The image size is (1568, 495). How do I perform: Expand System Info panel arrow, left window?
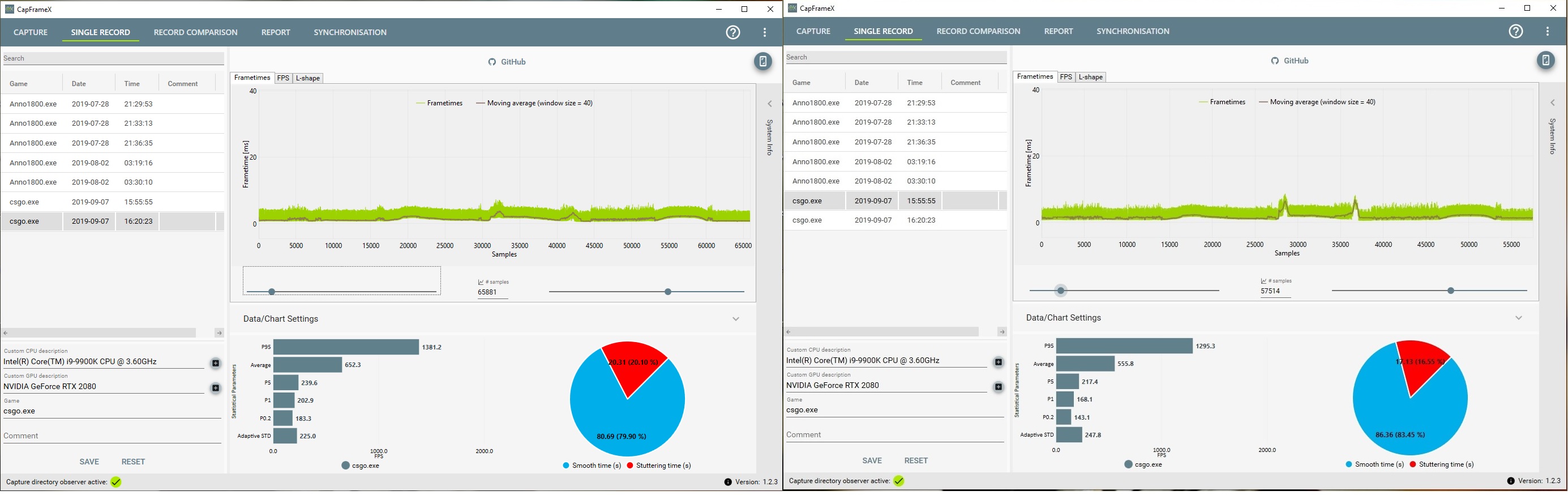[x=769, y=104]
